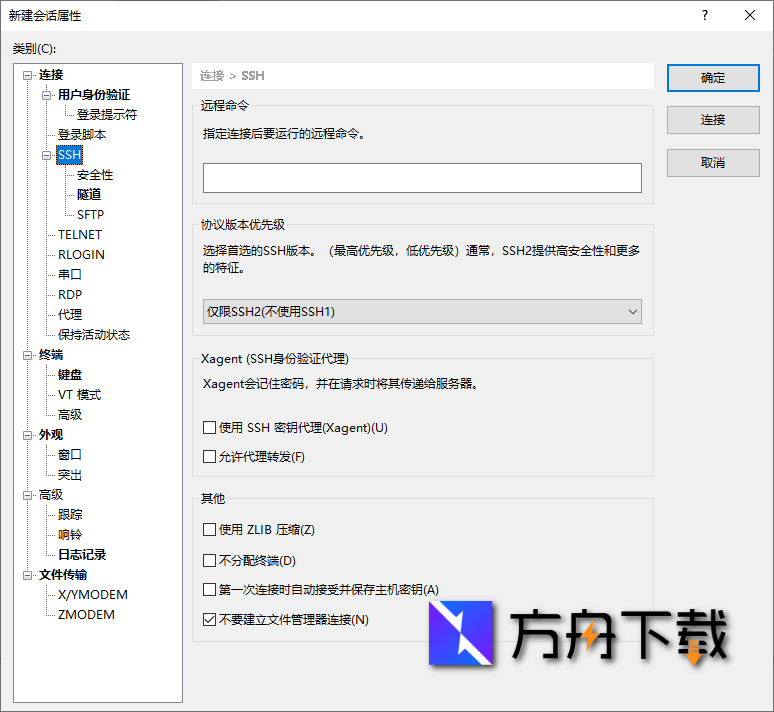Select 跟踪 tree item
This screenshot has height=712, width=774.
point(70,514)
